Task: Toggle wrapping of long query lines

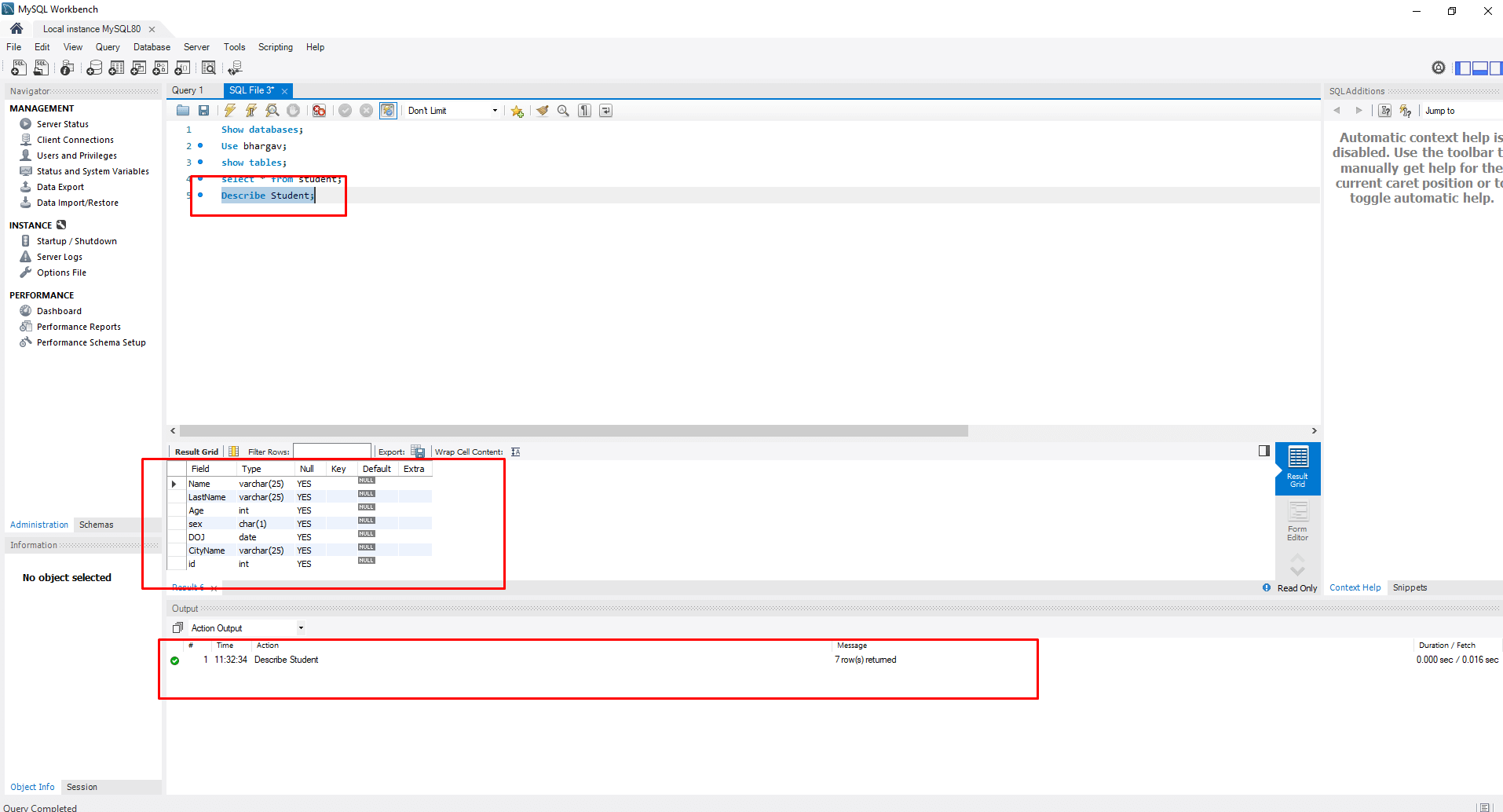Action: pos(605,110)
